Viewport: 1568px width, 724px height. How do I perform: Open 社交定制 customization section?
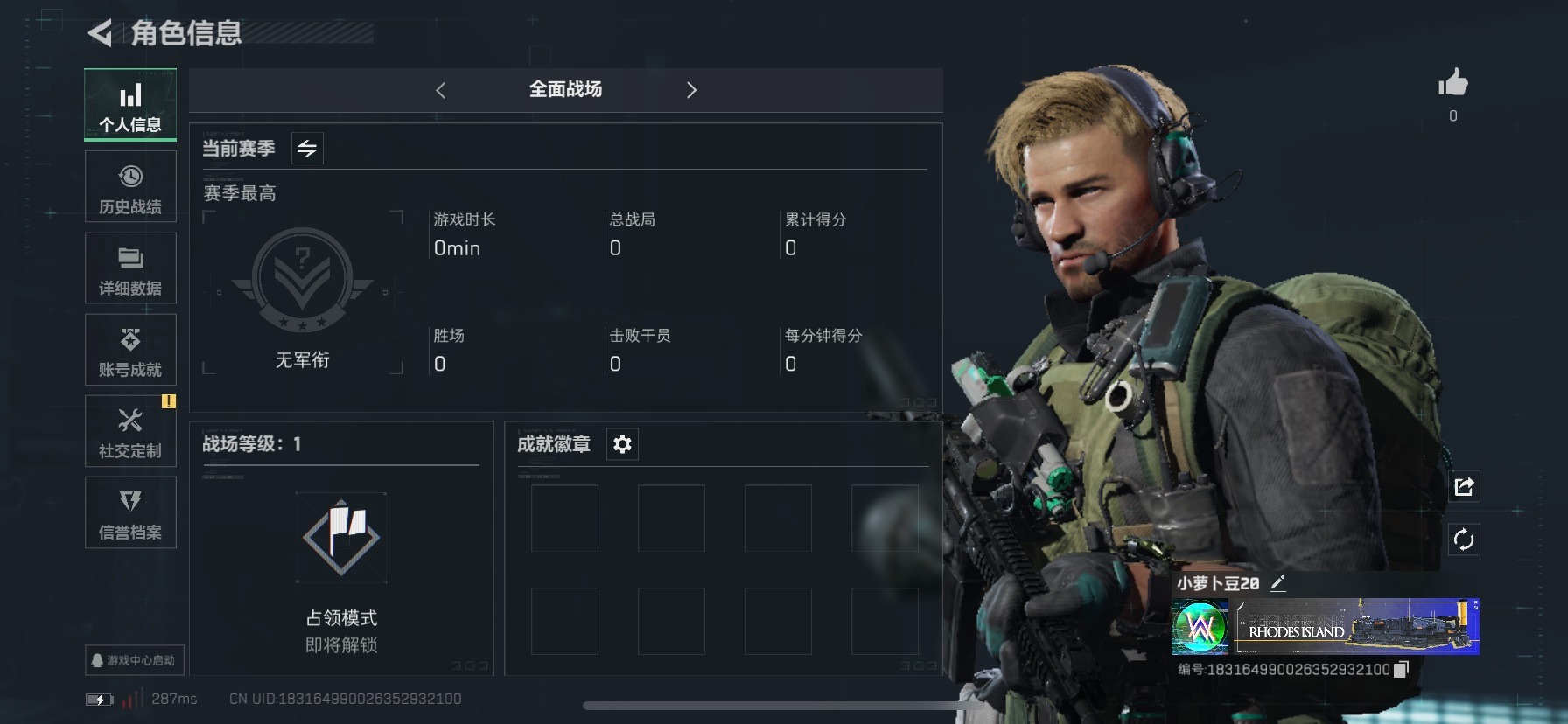click(130, 431)
